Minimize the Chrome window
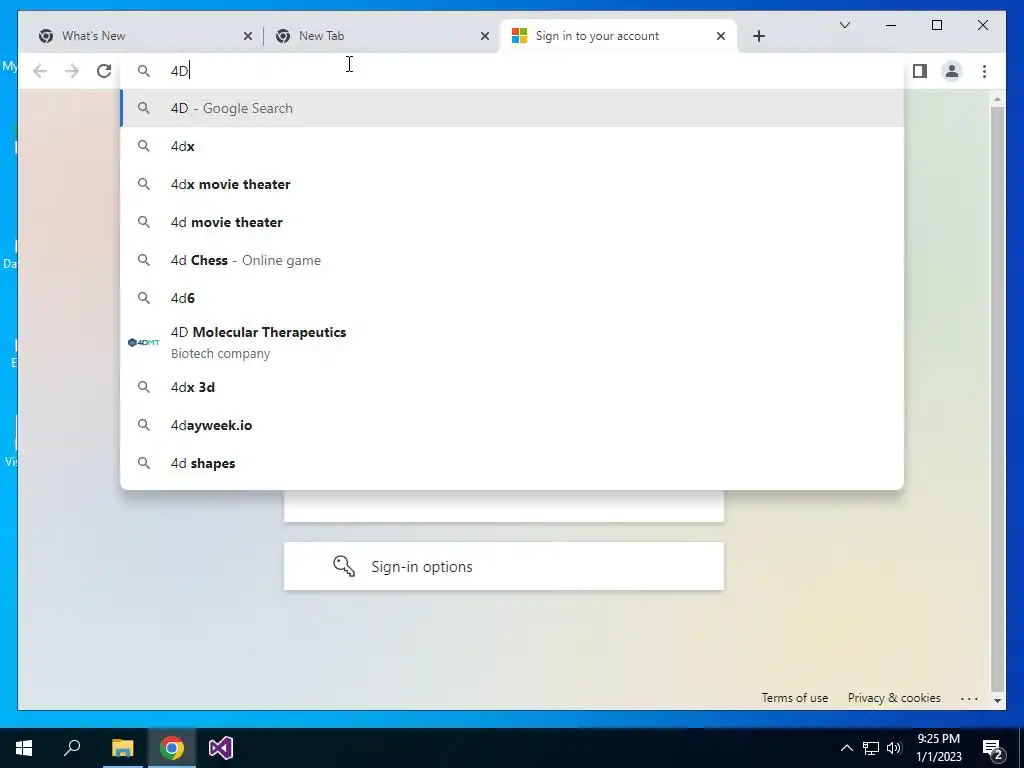 [891, 25]
